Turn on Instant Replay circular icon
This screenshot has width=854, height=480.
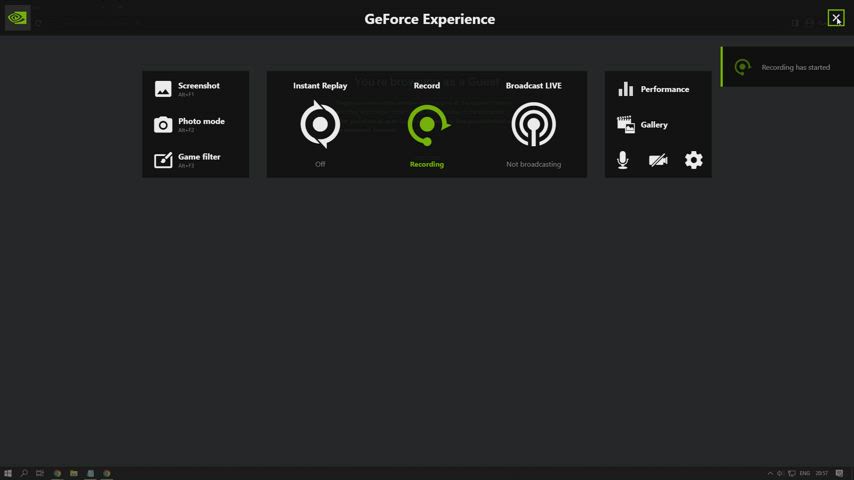[x=320, y=125]
